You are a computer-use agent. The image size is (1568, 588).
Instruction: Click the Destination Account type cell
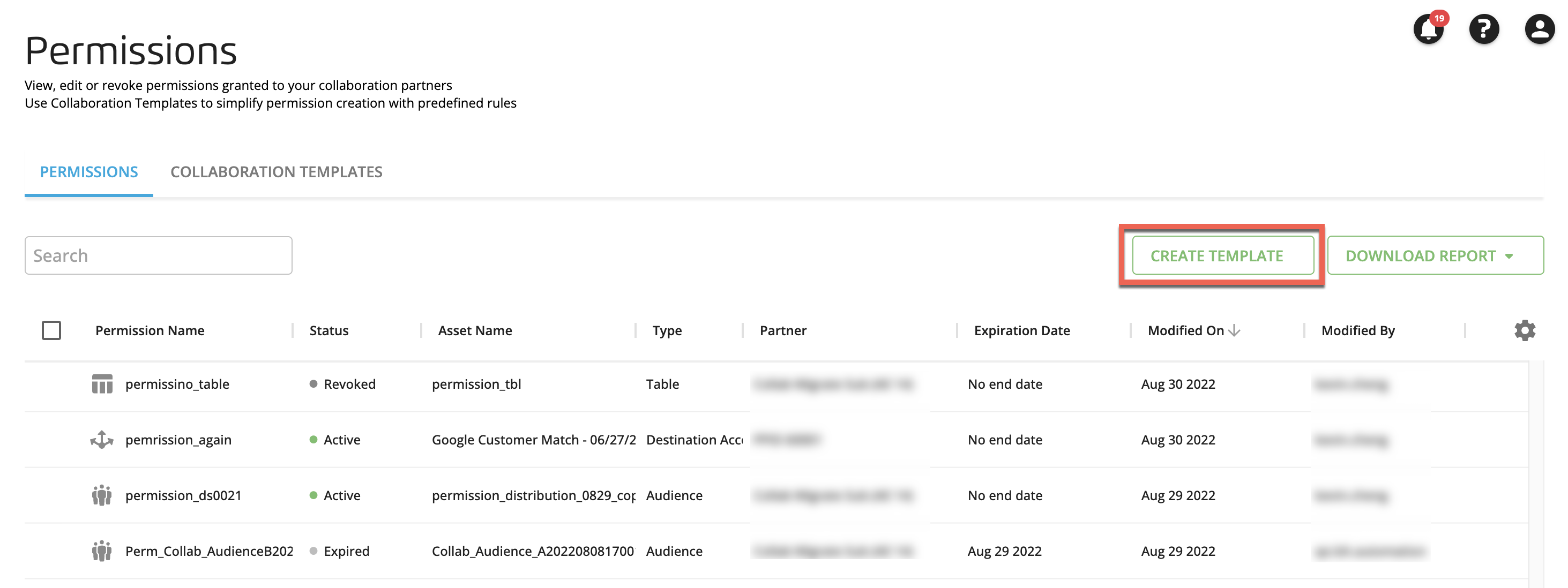click(695, 440)
